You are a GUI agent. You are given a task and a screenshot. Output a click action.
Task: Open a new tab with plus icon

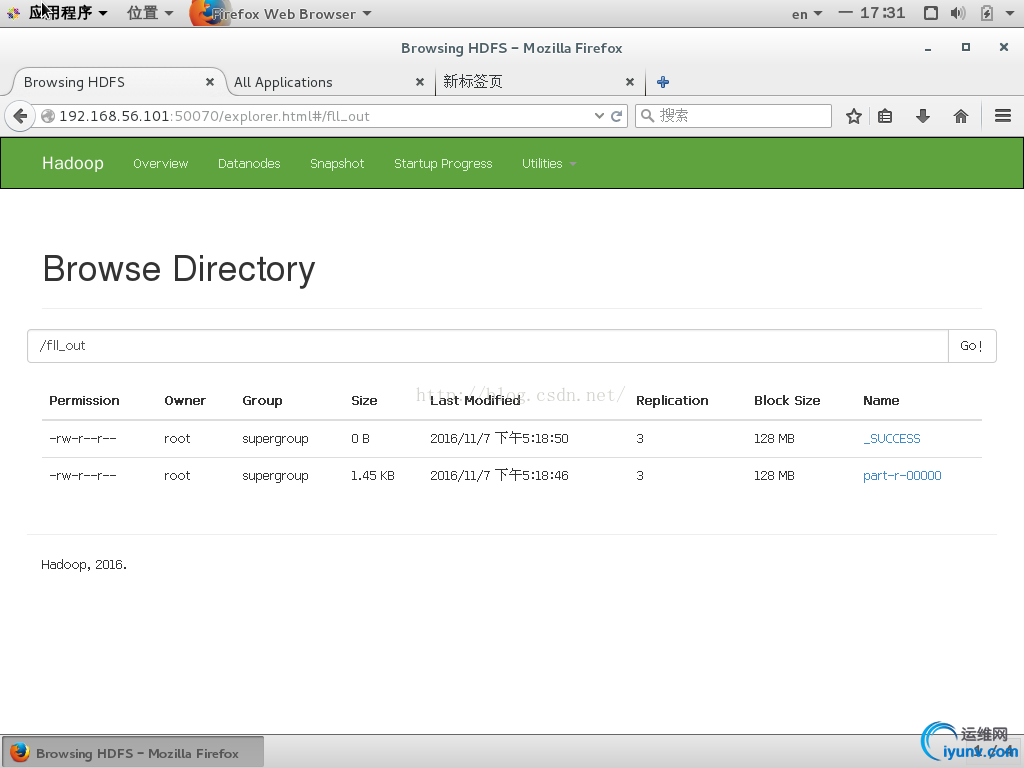(x=663, y=82)
